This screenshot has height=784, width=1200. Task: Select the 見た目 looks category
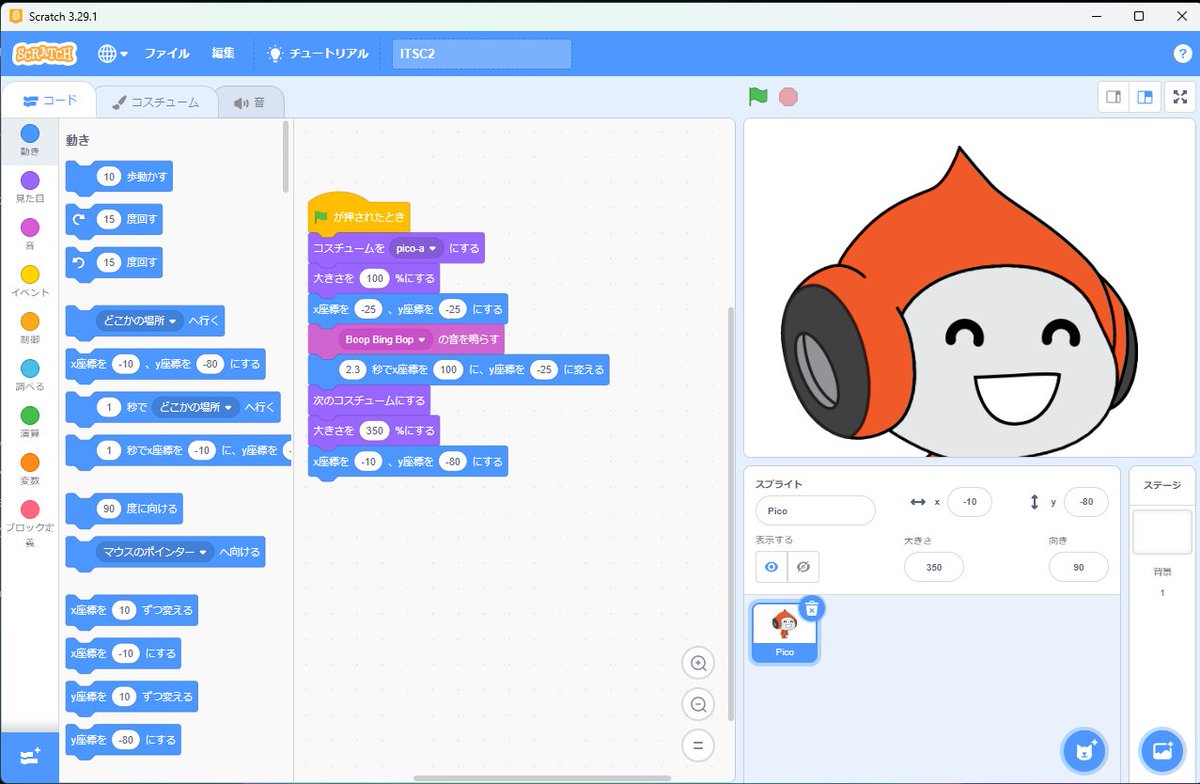pyautogui.click(x=30, y=187)
